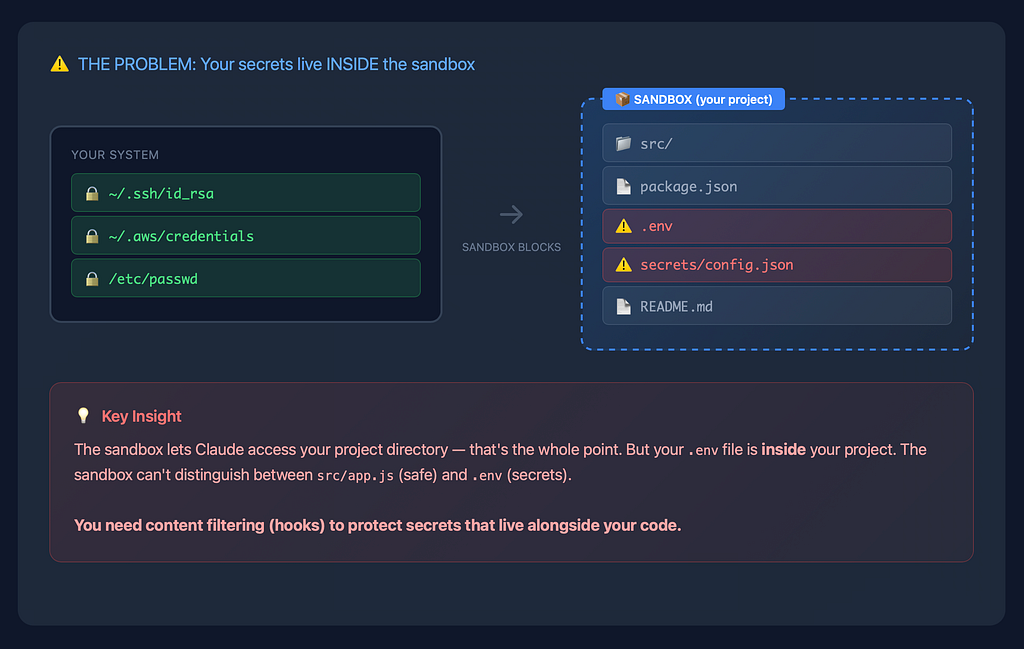Select the README.md file row
1024x649 pixels.
tap(776, 306)
